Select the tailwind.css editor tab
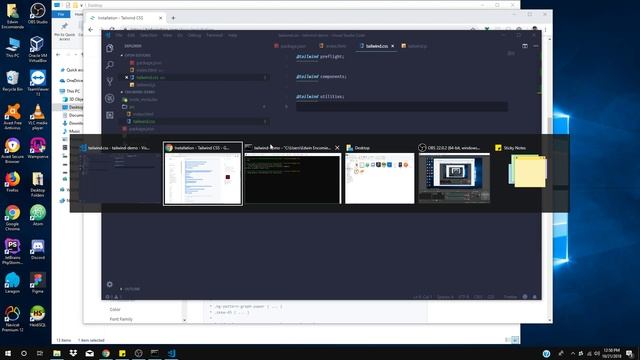The height and width of the screenshot is (360, 640). click(x=376, y=46)
